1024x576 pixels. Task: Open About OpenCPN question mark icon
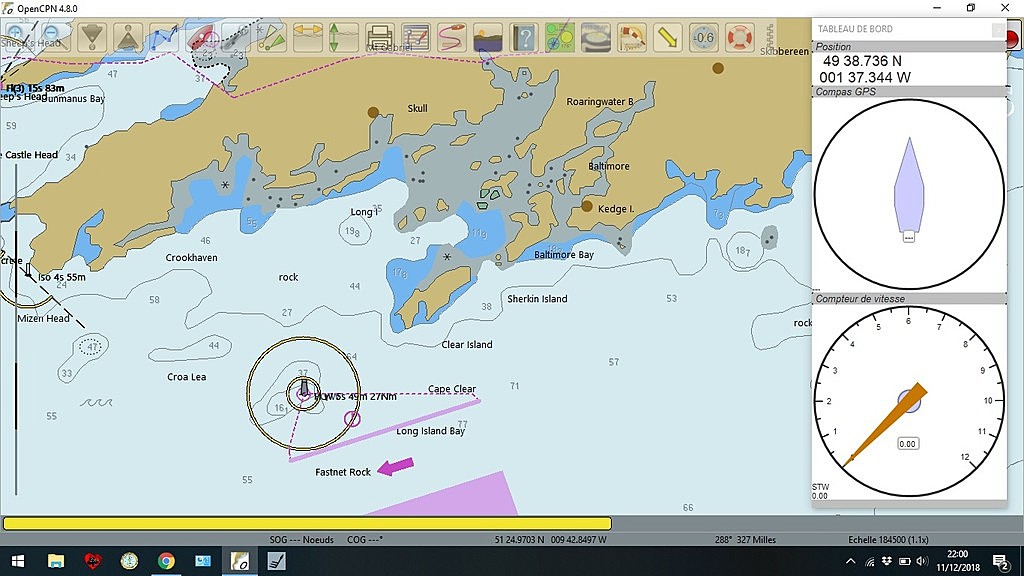(524, 37)
